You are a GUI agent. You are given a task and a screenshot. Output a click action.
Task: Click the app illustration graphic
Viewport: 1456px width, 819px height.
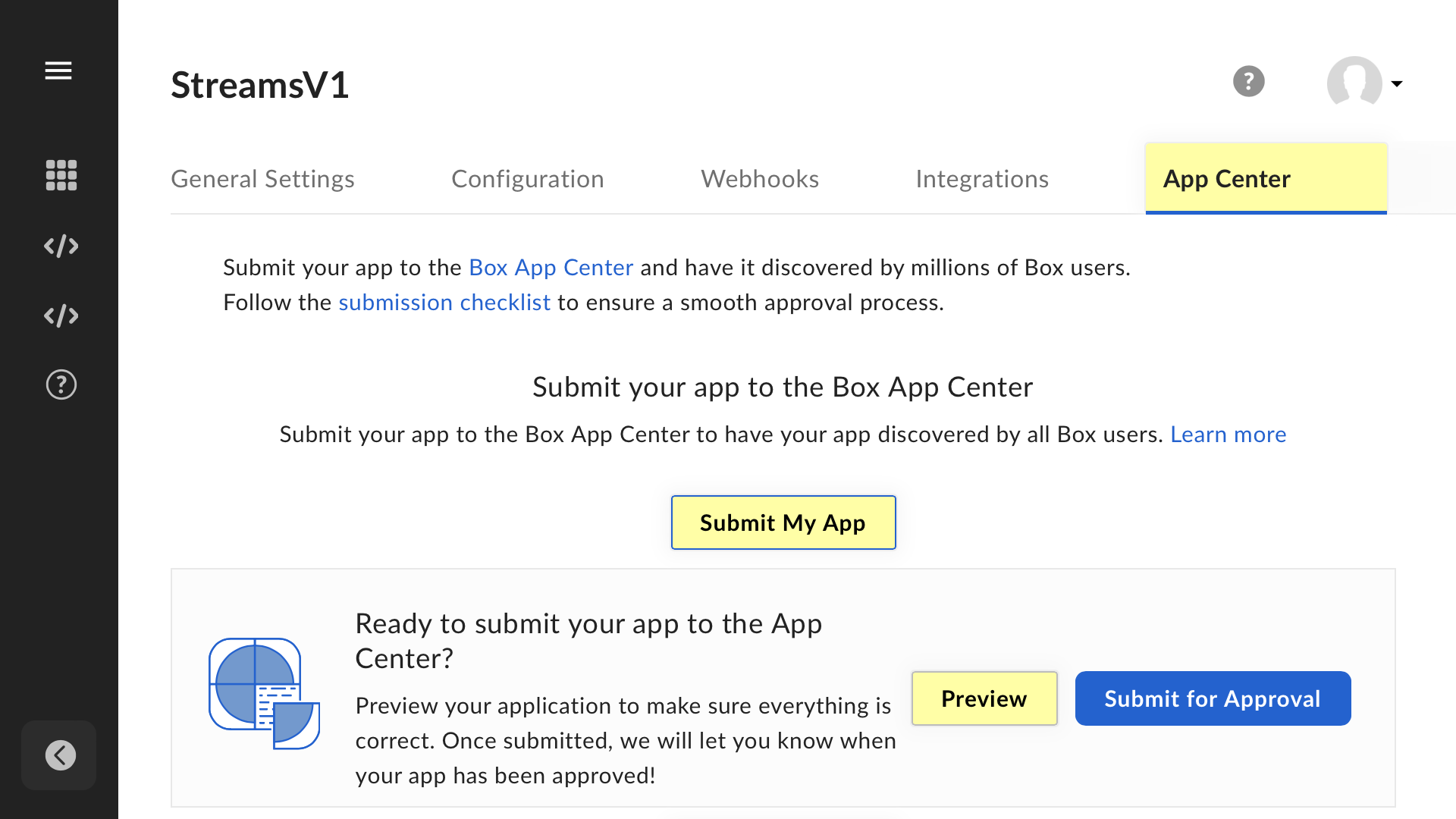click(x=264, y=693)
